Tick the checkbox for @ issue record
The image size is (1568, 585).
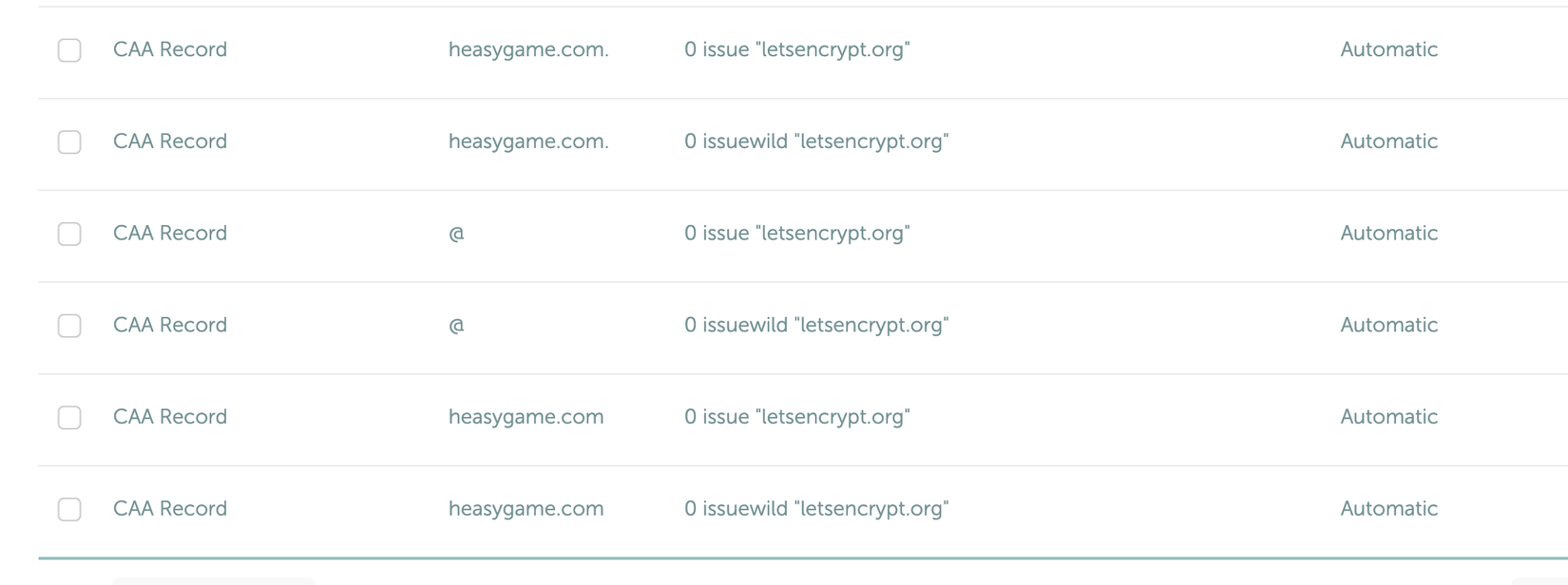point(69,234)
